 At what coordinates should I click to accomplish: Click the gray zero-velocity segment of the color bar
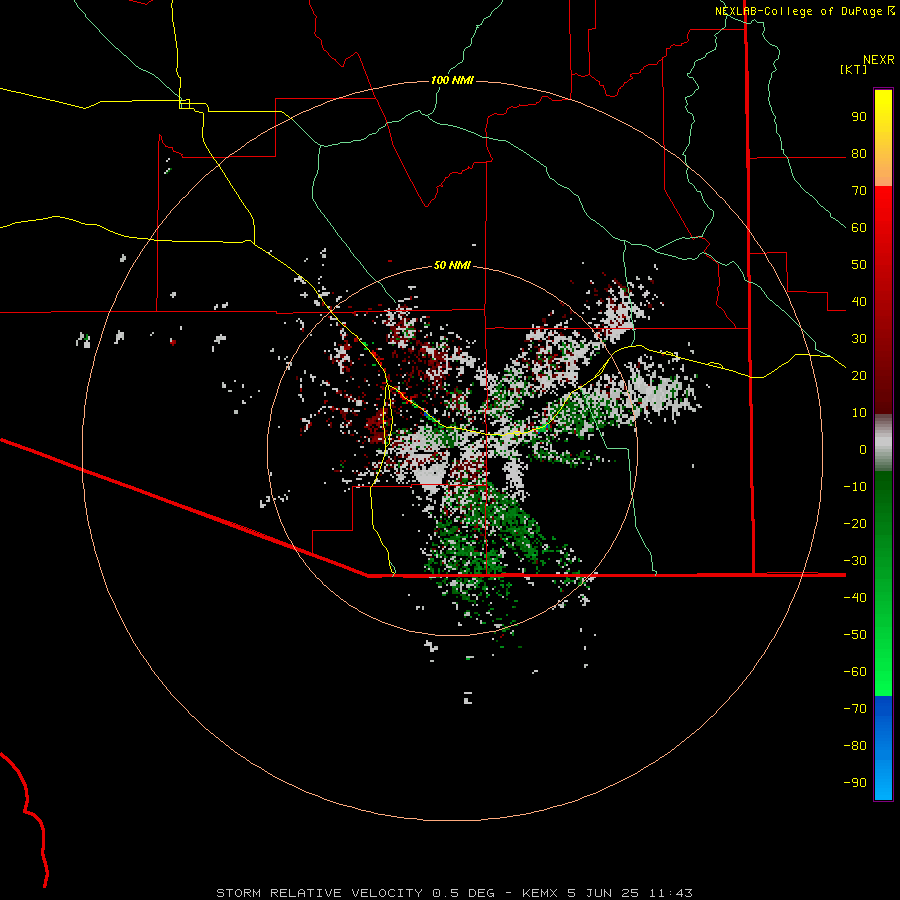pos(883,442)
